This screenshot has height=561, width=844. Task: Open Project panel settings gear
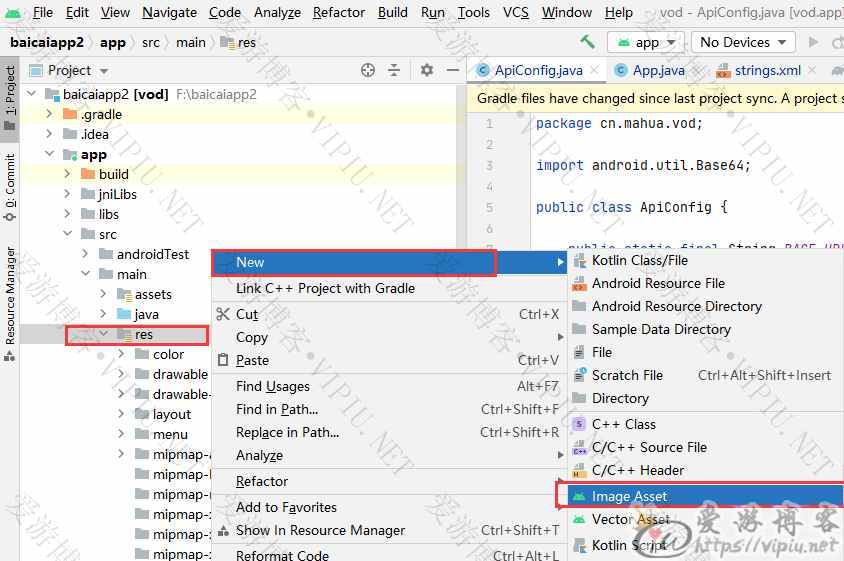coord(426,70)
